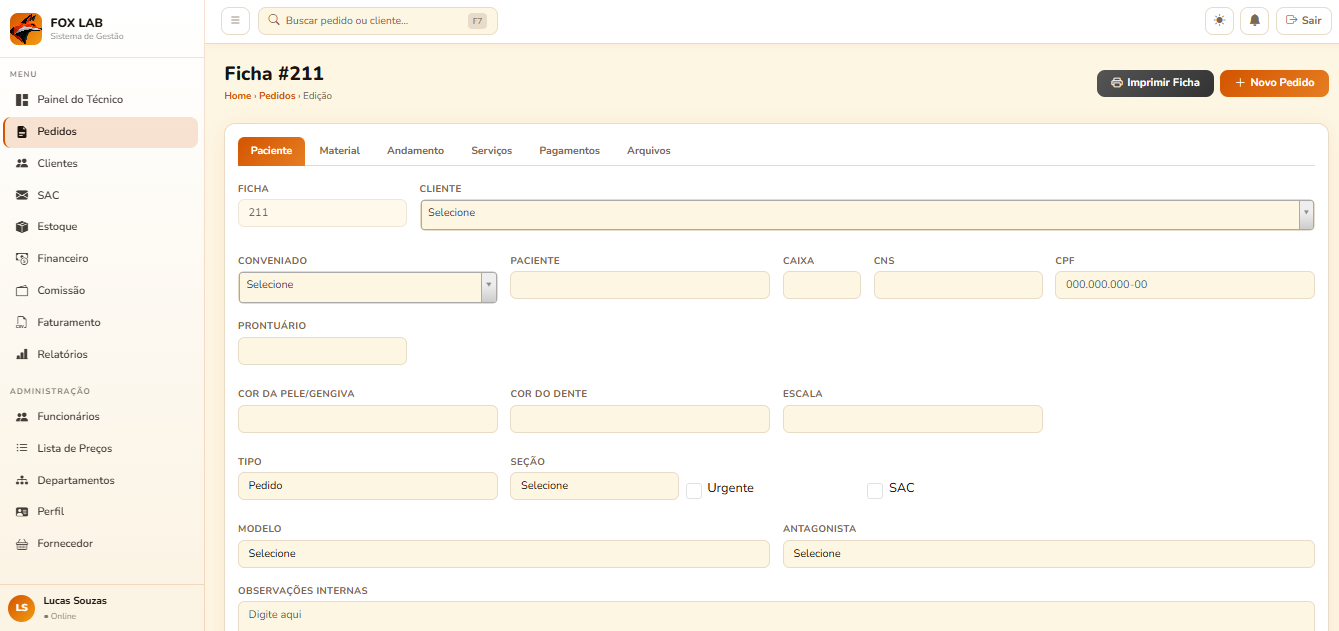Click the hamburger menu toggle icon
The image size is (1339, 631).
pos(235,21)
